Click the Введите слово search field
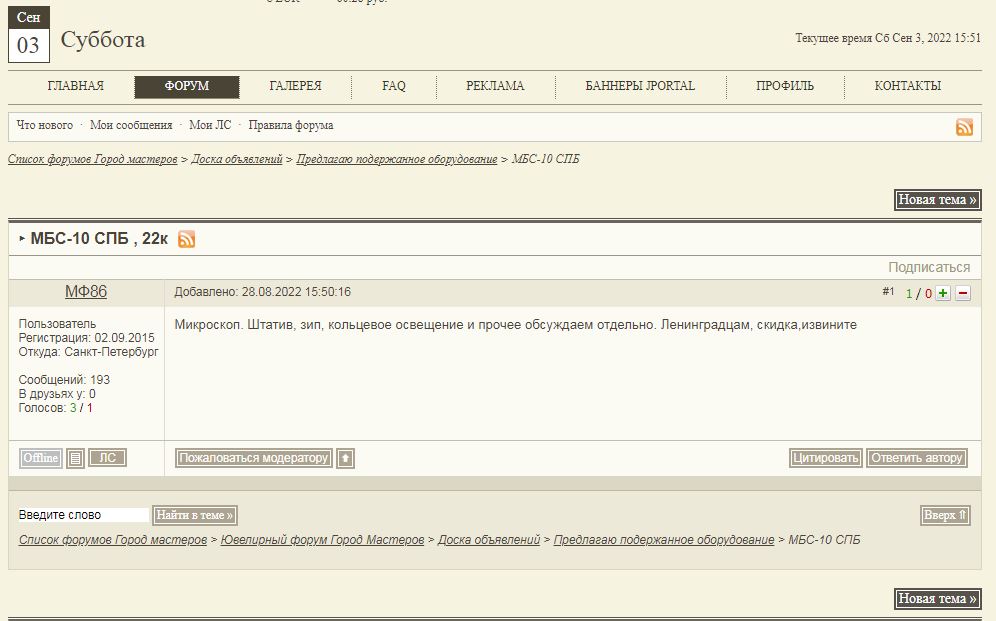Screen dimensions: 996x621 pyautogui.click(x=83, y=515)
